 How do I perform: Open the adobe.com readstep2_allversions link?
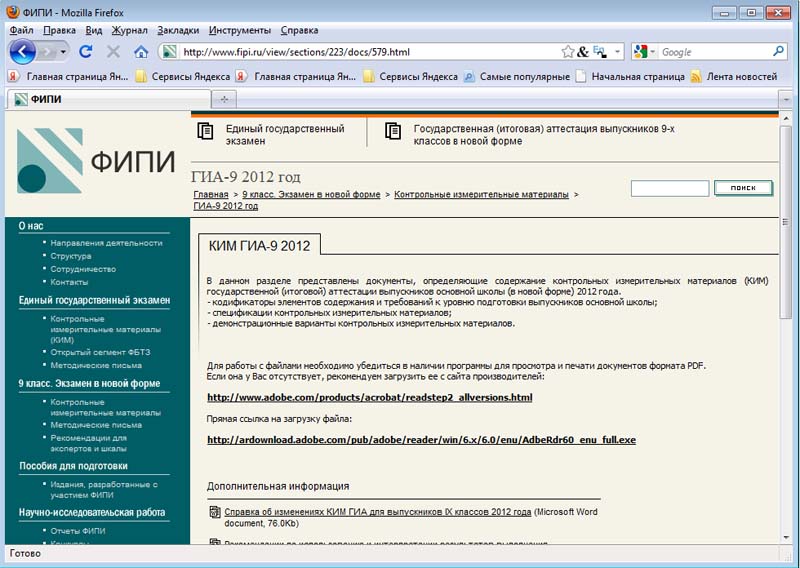tap(369, 398)
